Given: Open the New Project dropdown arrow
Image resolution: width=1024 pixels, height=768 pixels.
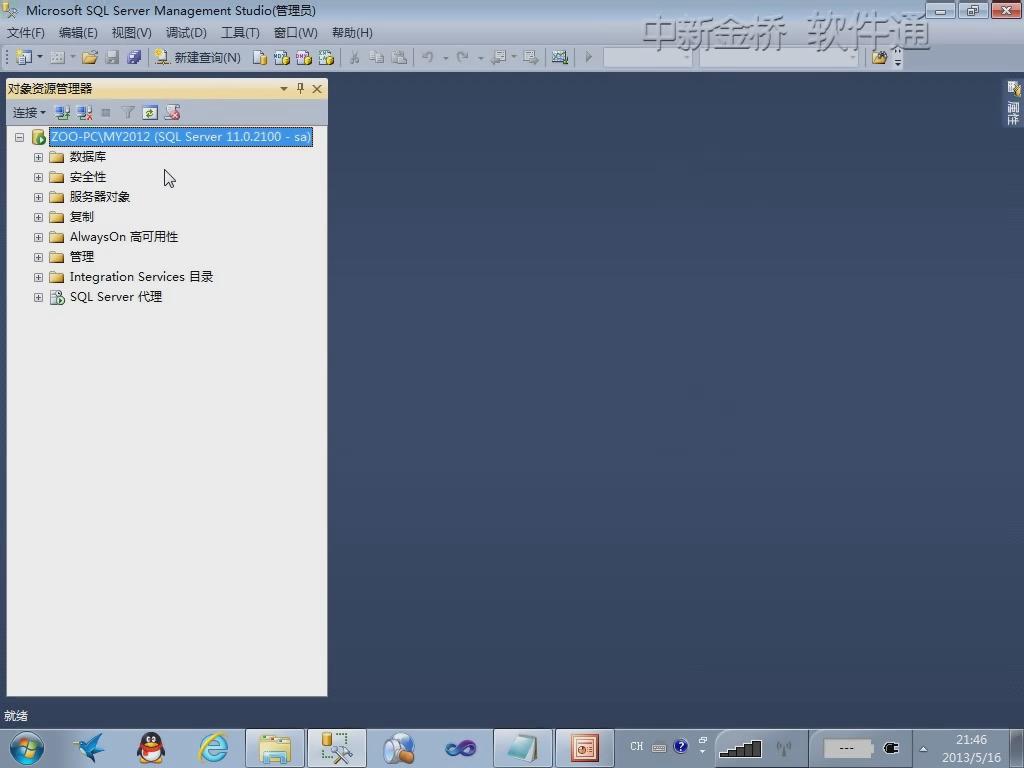Looking at the screenshot, I should click(40, 57).
